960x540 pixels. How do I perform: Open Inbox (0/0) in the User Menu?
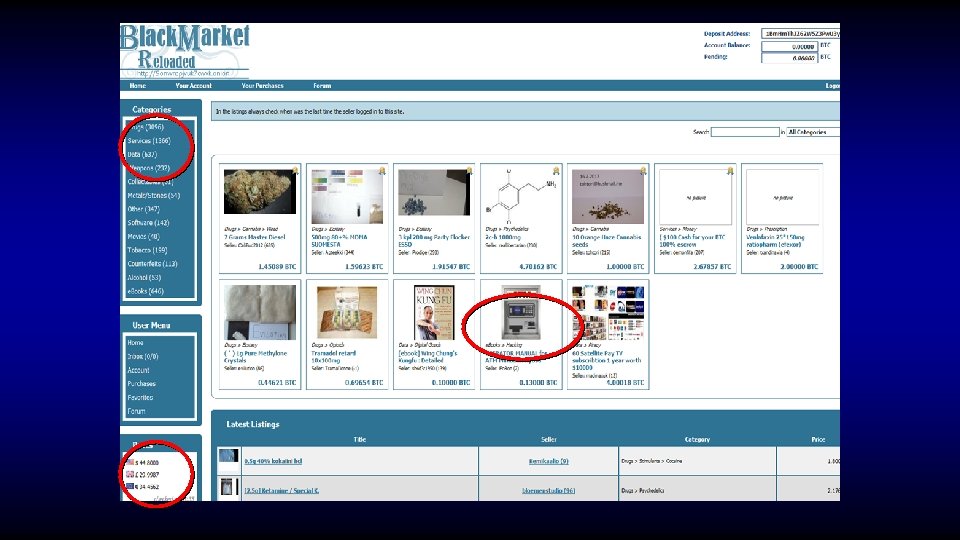(143, 356)
